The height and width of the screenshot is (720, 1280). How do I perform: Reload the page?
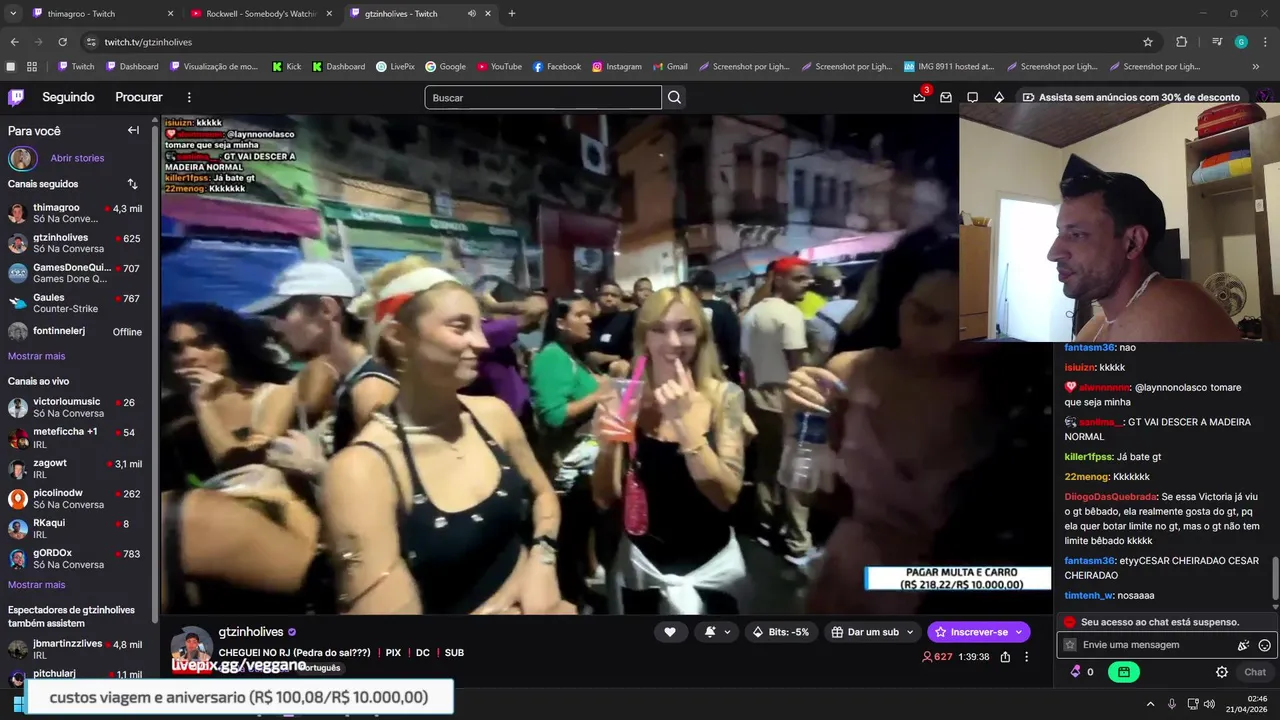[62, 42]
